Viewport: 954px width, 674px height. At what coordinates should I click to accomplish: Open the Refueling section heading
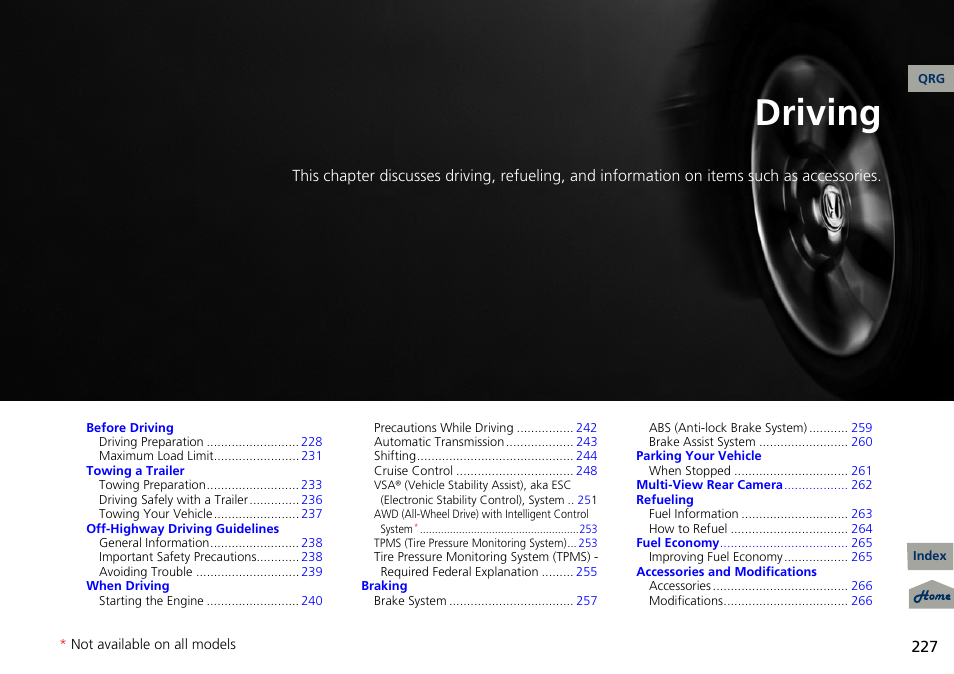tap(664, 499)
